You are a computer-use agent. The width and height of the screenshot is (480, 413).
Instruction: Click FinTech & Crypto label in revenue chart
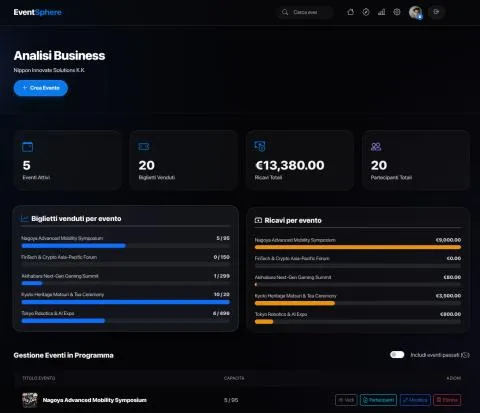click(x=292, y=258)
